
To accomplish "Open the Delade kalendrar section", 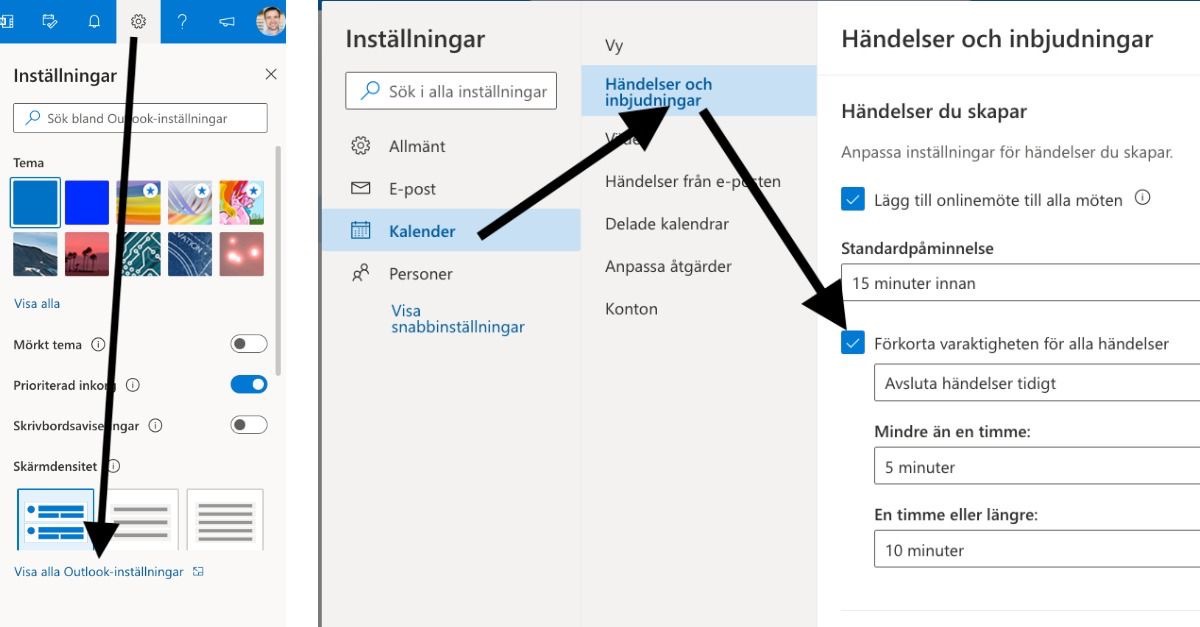I will (666, 224).
